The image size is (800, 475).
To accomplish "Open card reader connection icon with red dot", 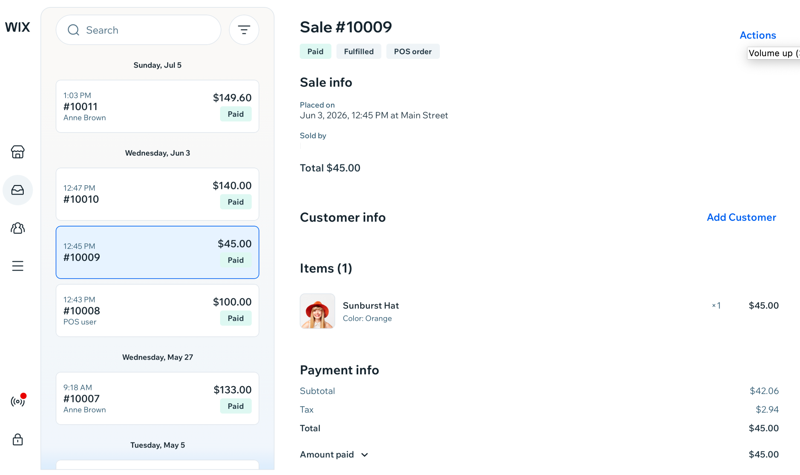I will coord(18,401).
